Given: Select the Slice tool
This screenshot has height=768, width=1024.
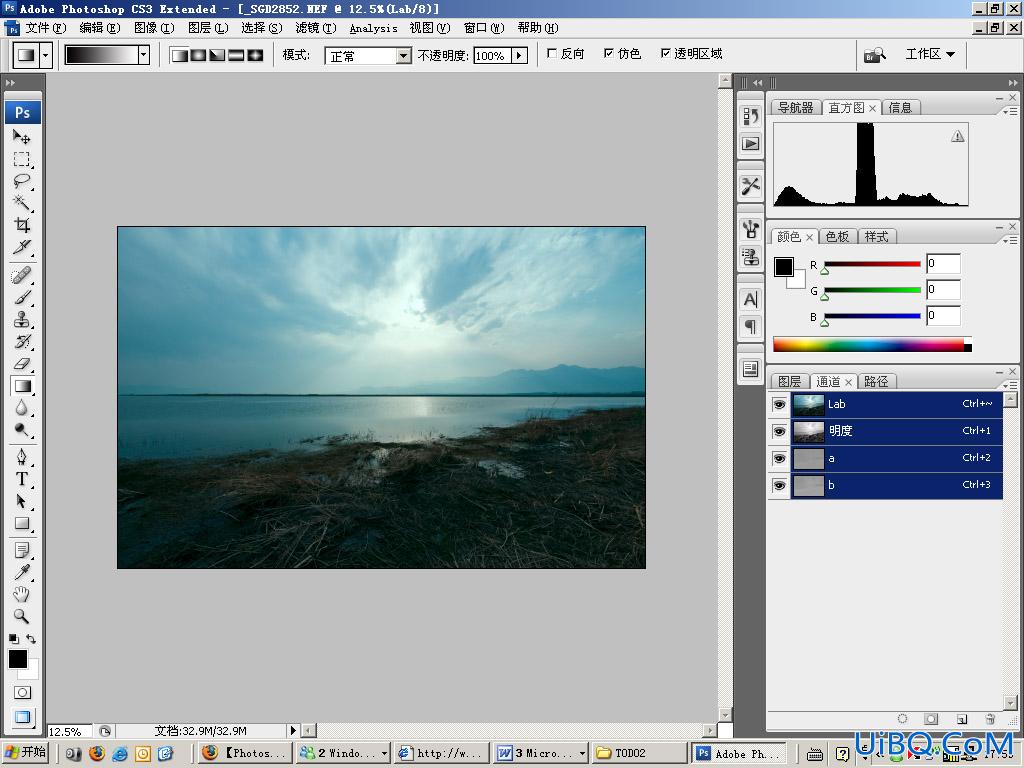Looking at the screenshot, I should (22, 247).
